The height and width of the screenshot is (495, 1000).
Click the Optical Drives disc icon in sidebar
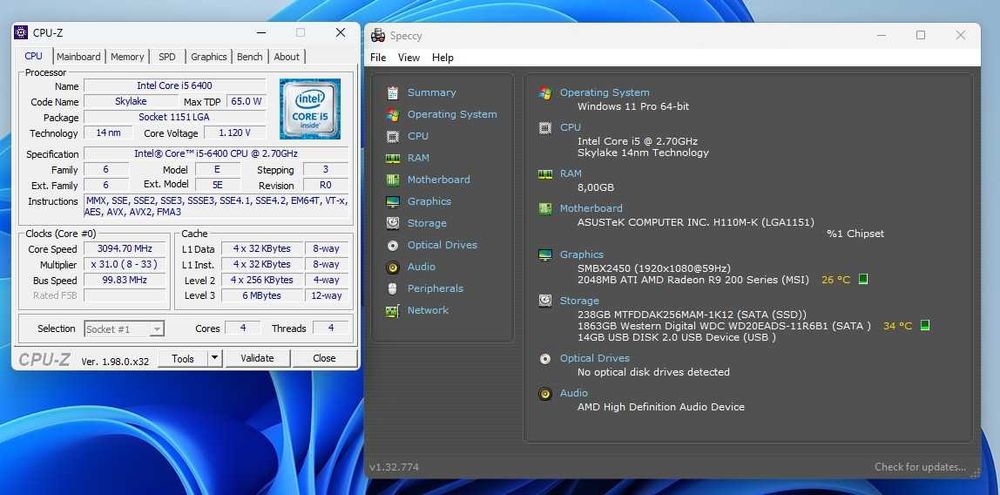pyautogui.click(x=393, y=245)
